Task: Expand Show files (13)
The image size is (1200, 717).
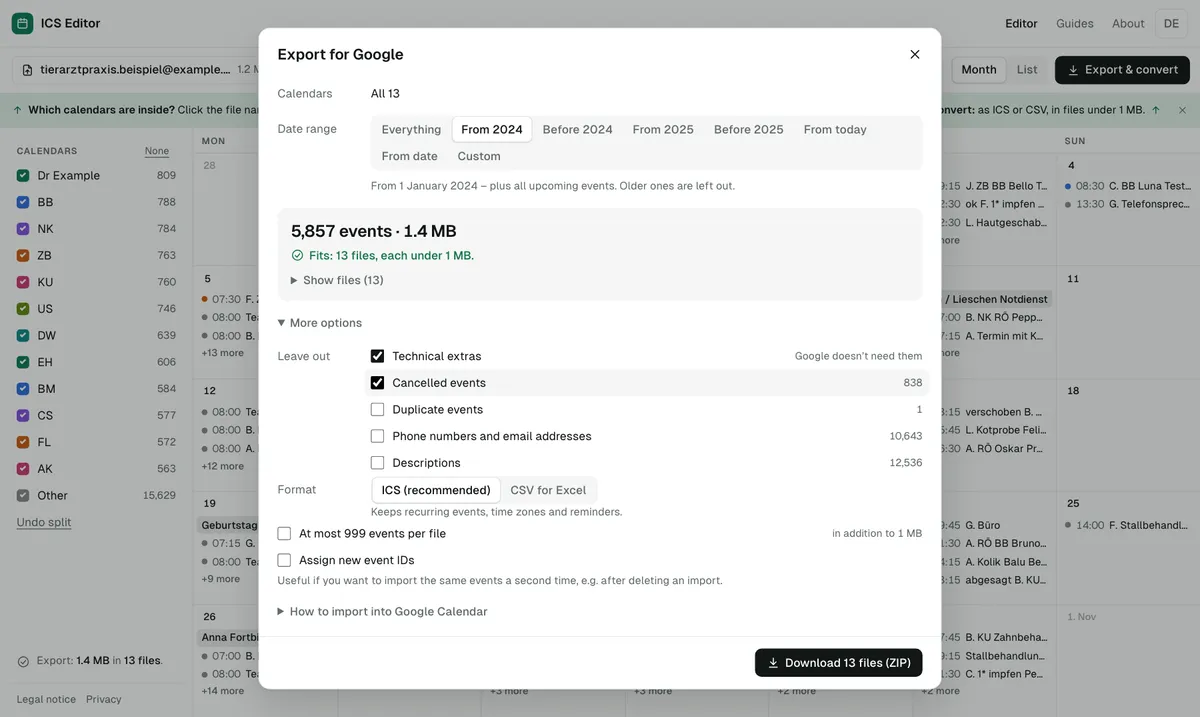Action: point(337,280)
